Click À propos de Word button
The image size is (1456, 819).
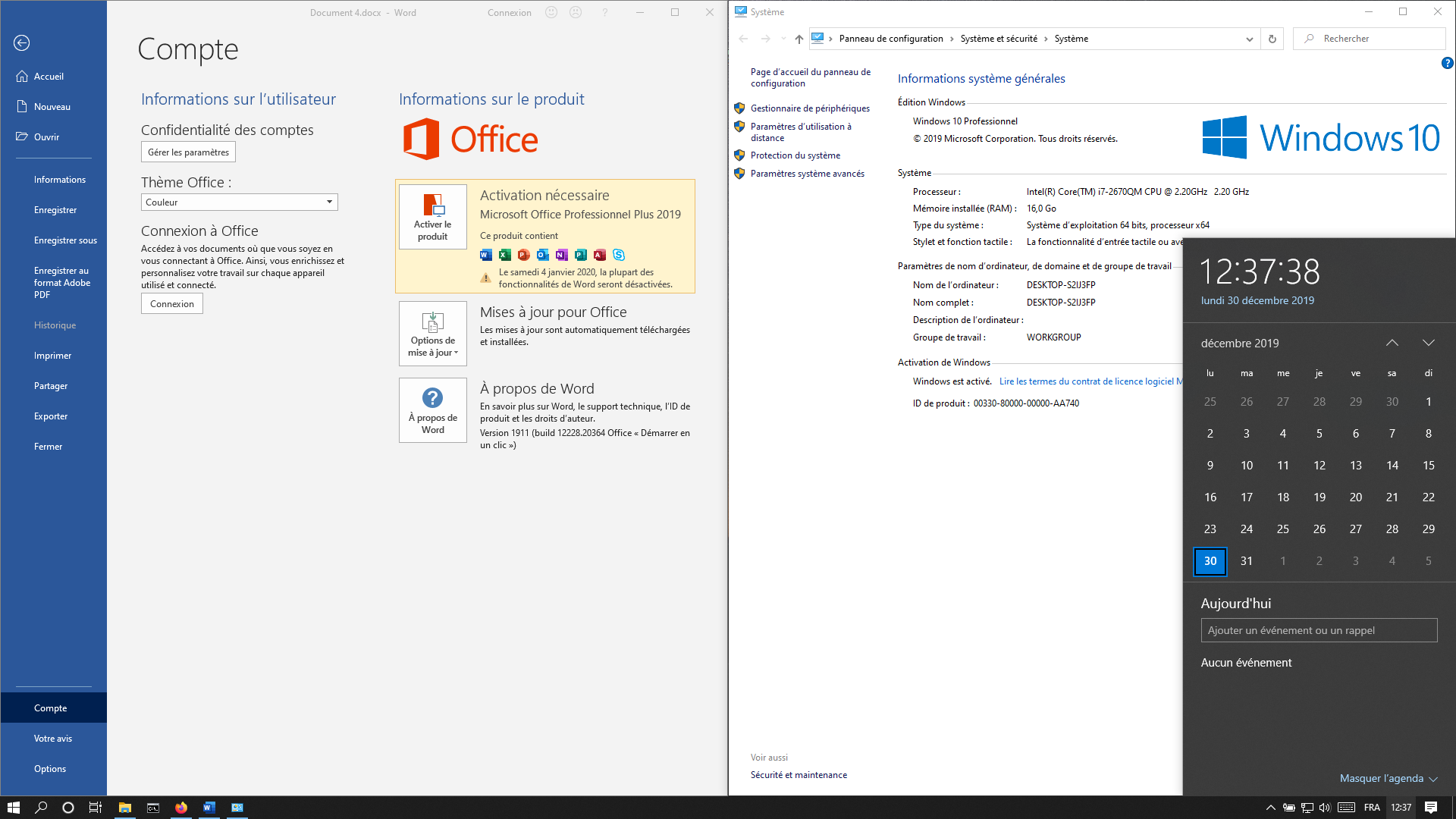[x=433, y=410]
